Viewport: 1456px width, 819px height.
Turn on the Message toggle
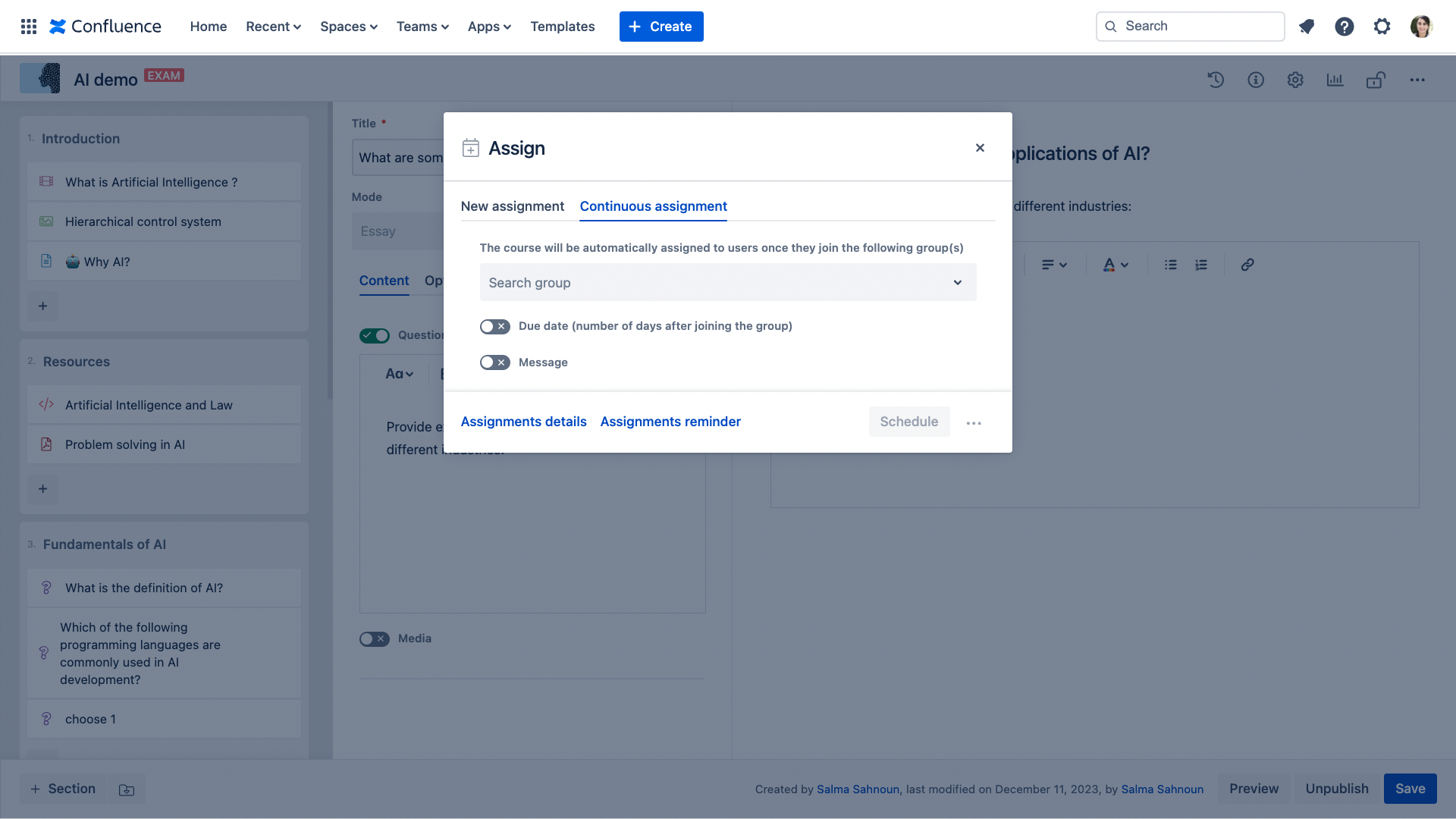494,362
